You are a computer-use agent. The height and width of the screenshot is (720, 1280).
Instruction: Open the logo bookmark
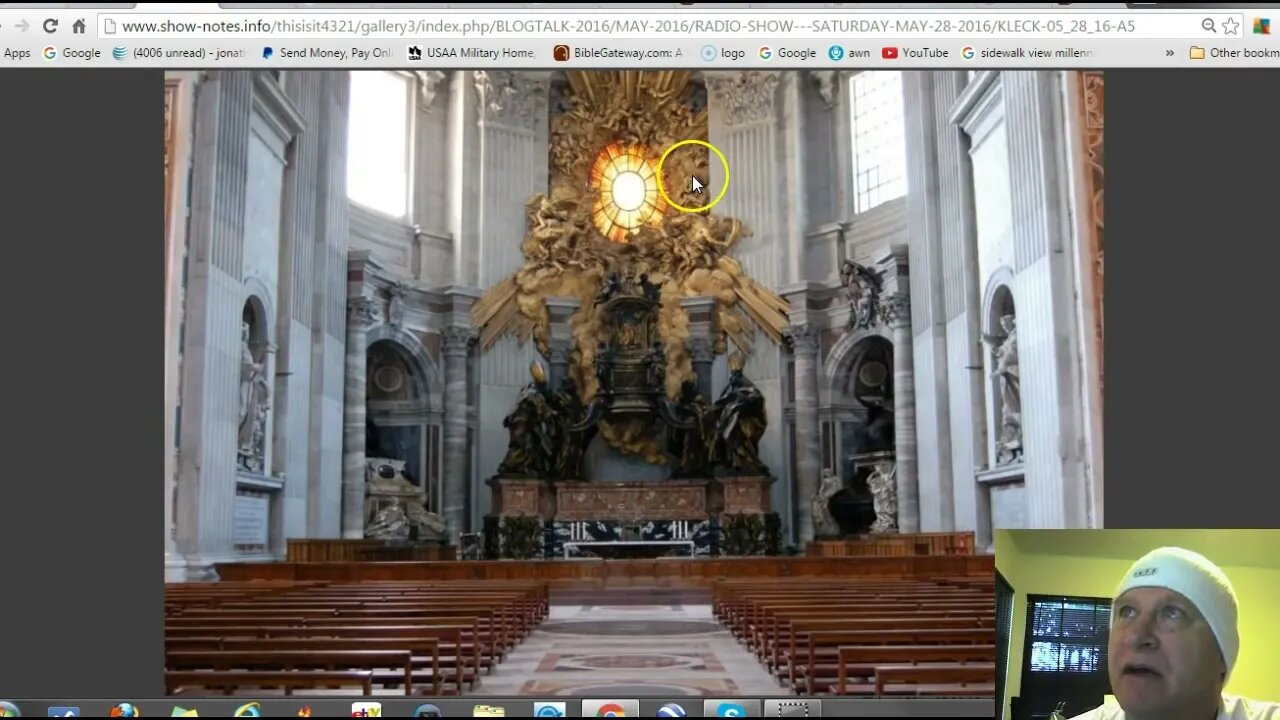coord(723,53)
